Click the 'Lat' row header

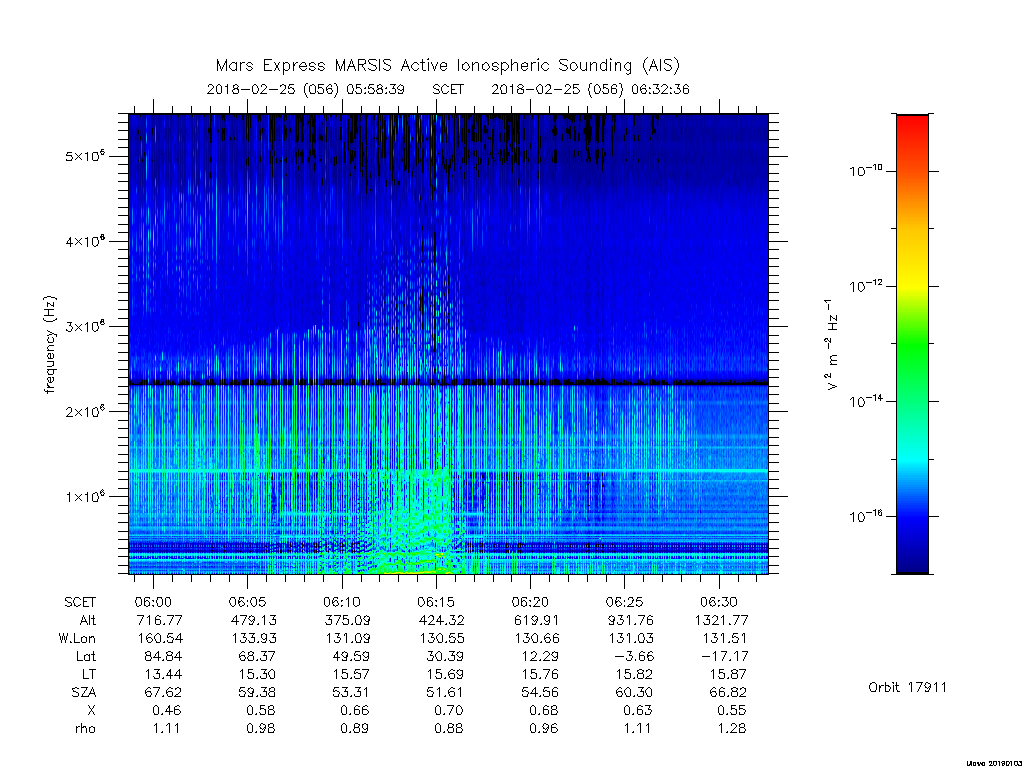[x=86, y=656]
